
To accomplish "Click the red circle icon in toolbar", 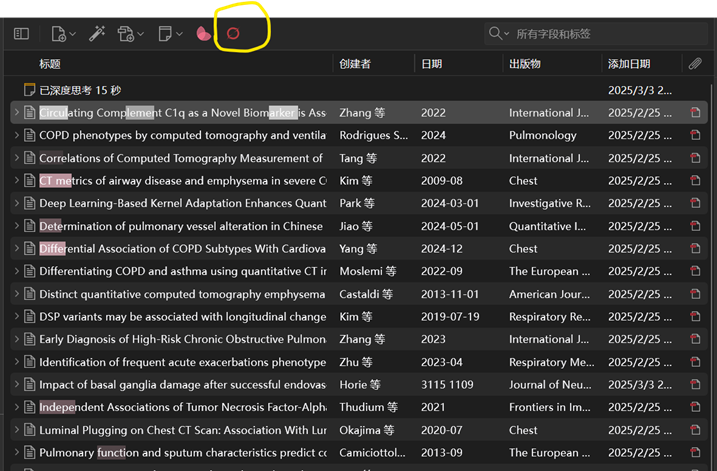I will [x=233, y=34].
